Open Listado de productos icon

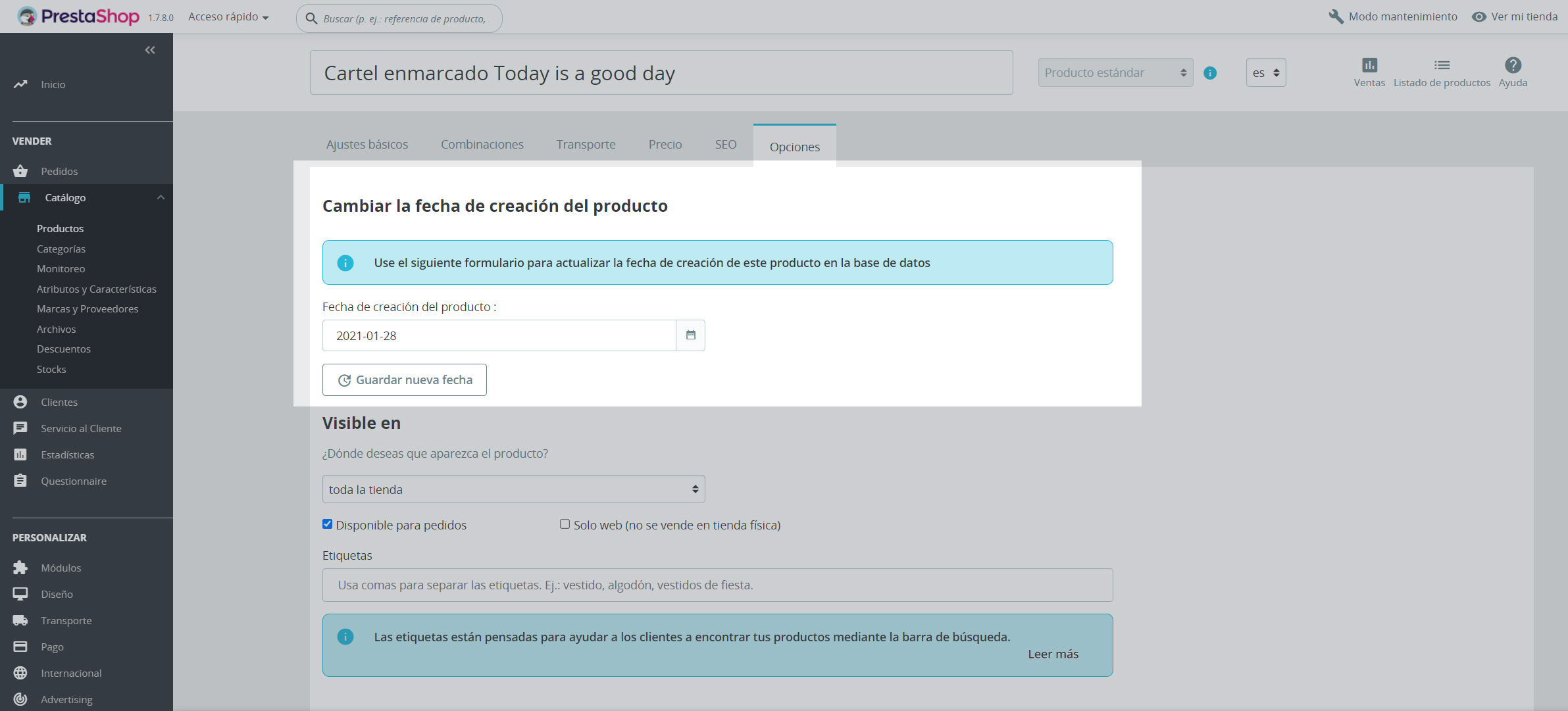pyautogui.click(x=1442, y=65)
